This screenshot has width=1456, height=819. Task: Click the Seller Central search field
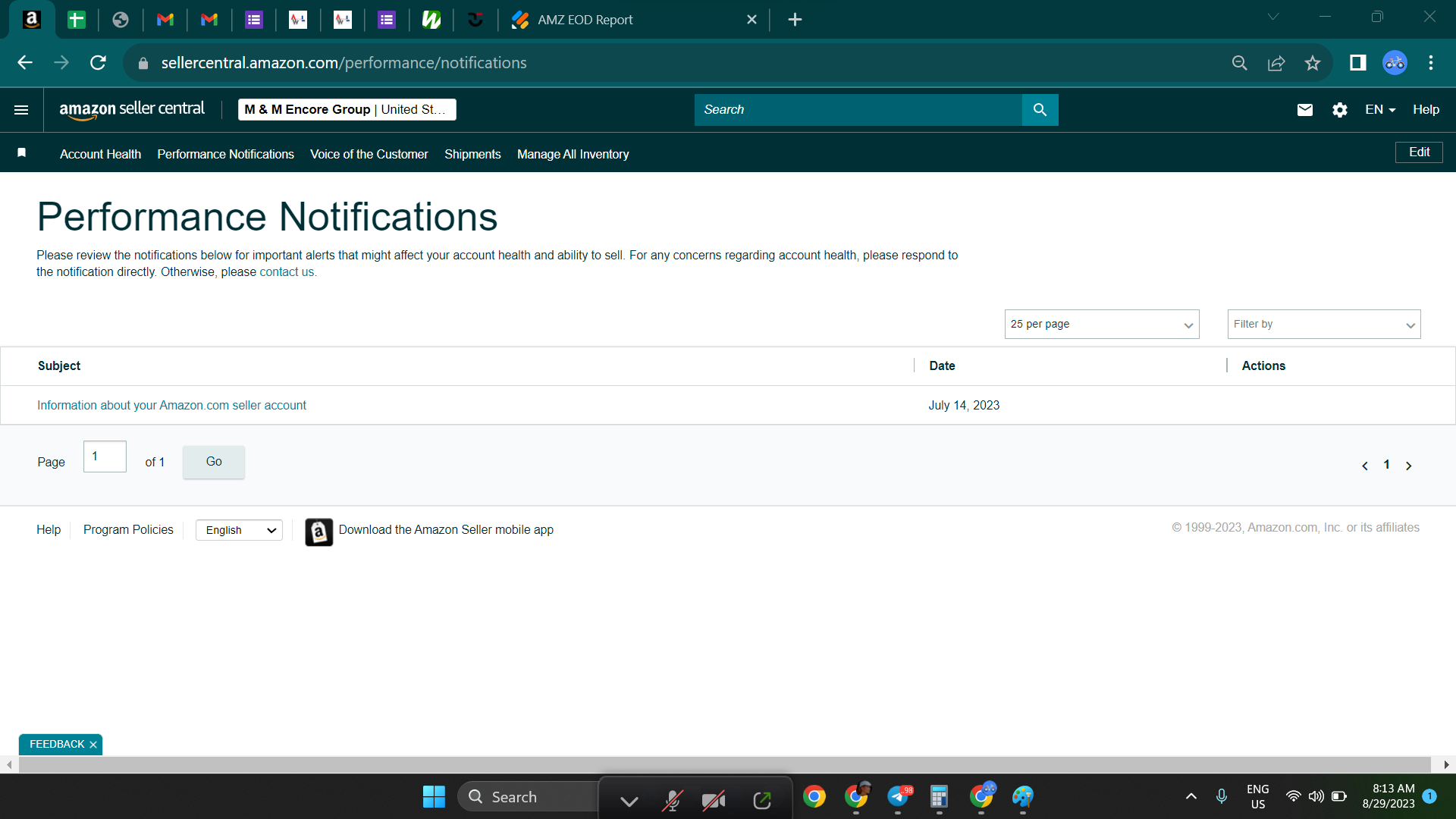pyautogui.click(x=858, y=110)
